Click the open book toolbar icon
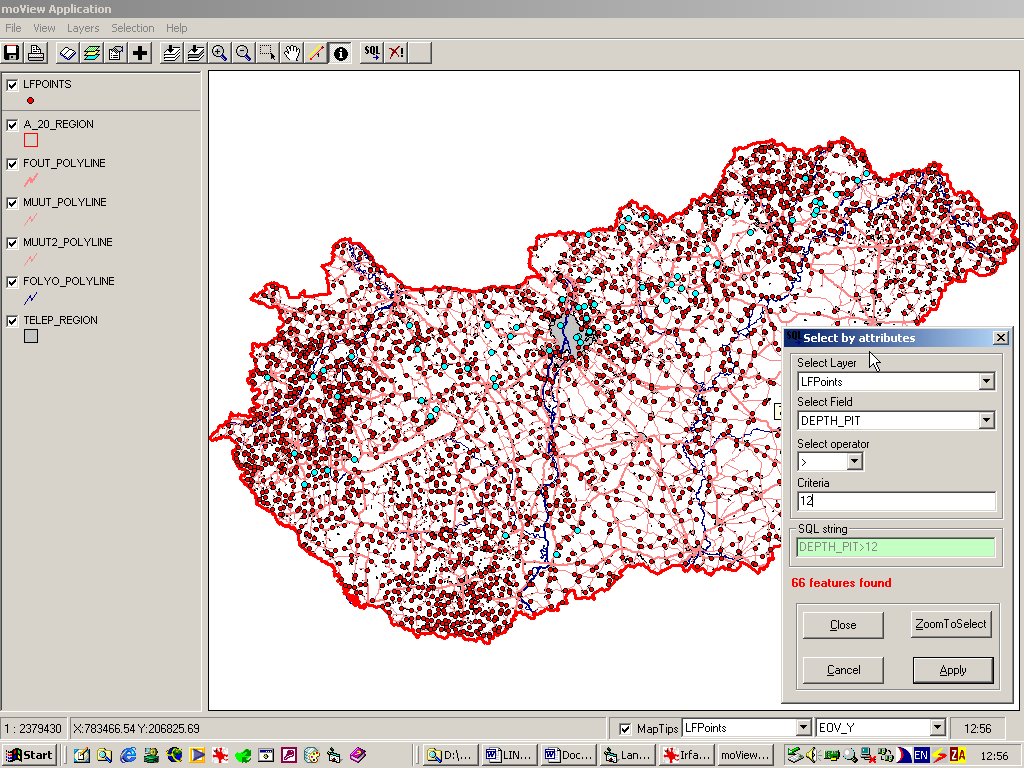Image resolution: width=1024 pixels, height=768 pixels. [68, 53]
